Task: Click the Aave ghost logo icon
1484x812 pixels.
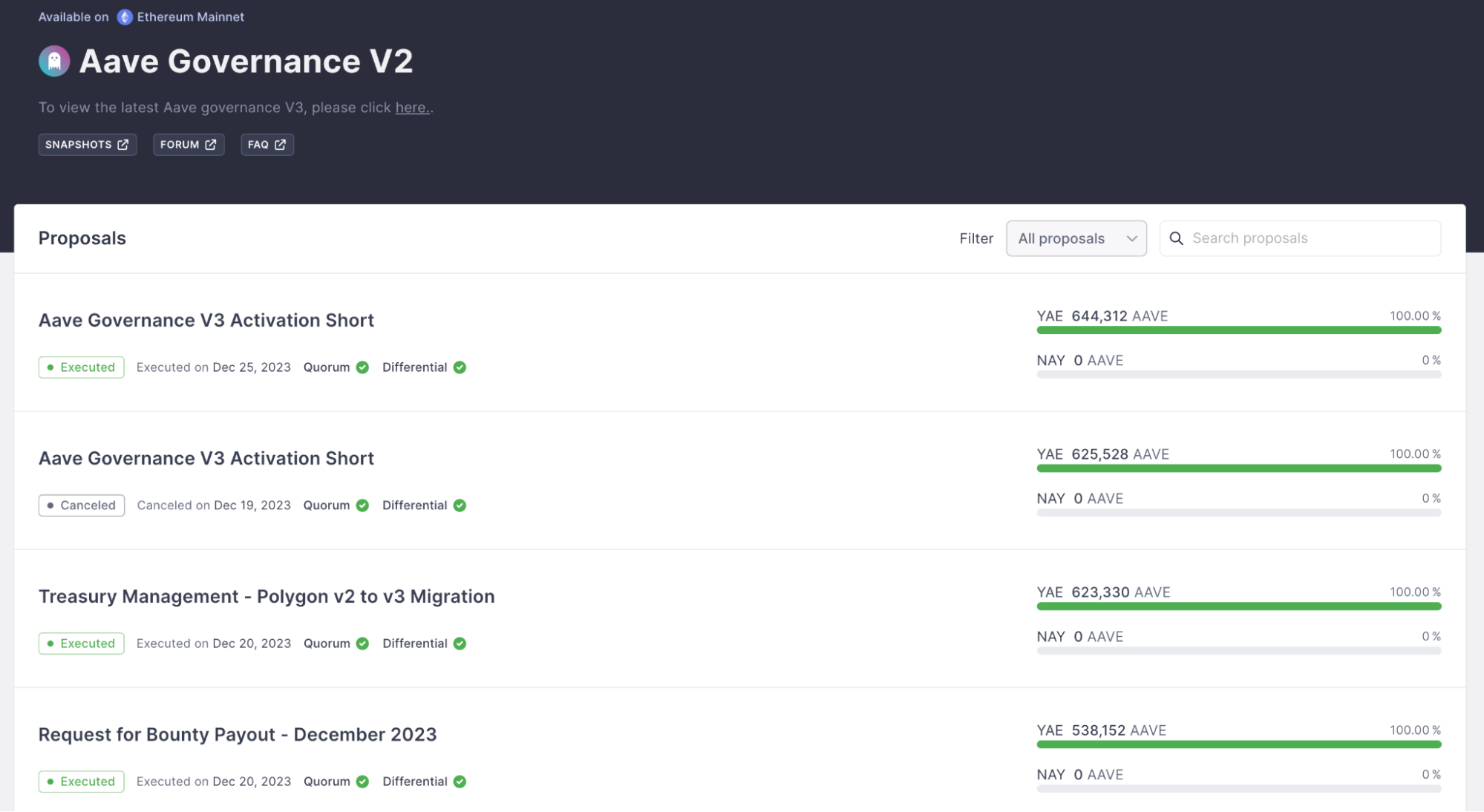Action: click(x=54, y=61)
